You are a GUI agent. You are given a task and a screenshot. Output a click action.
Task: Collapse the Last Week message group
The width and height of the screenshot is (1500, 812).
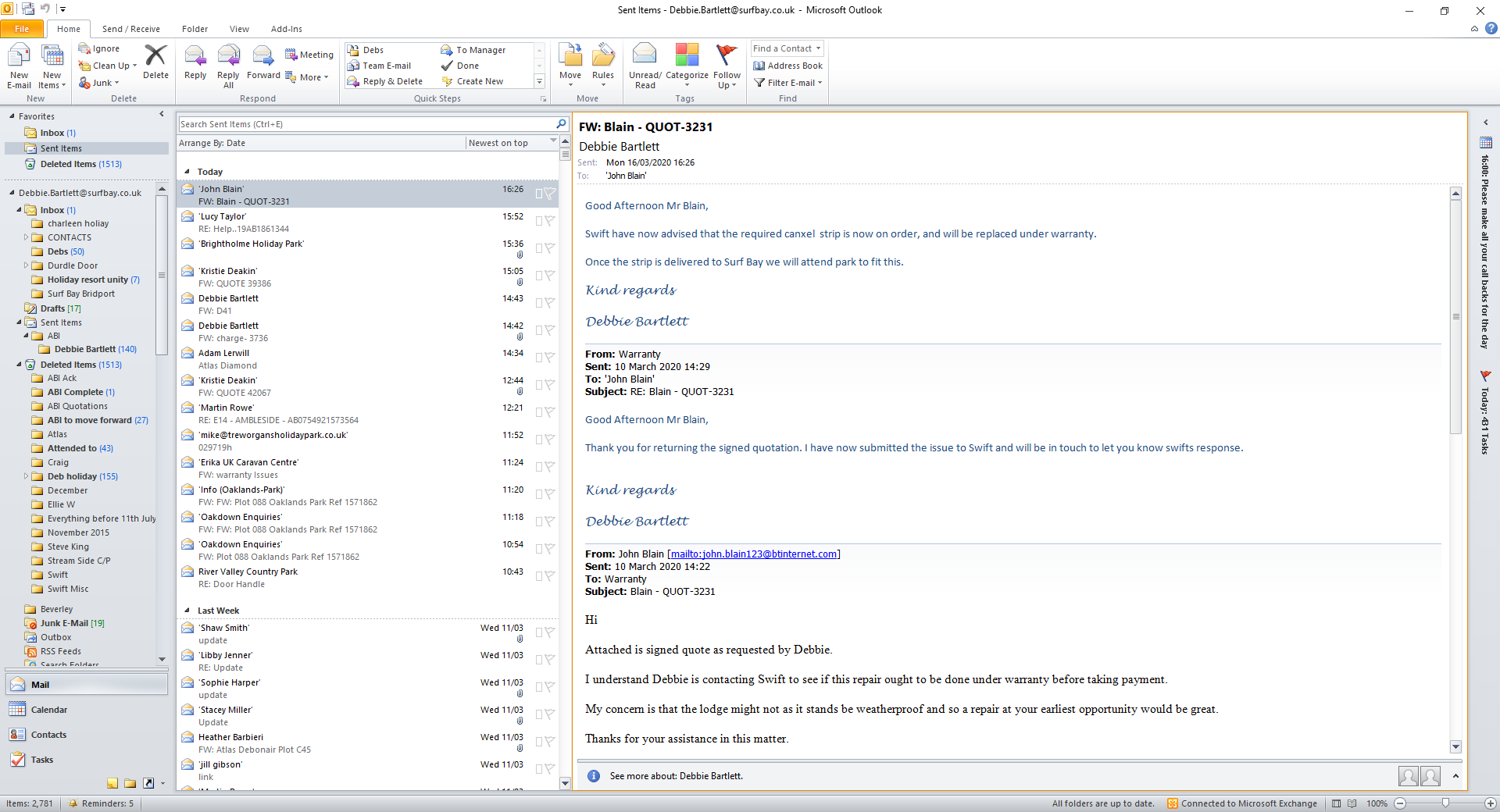coord(187,611)
